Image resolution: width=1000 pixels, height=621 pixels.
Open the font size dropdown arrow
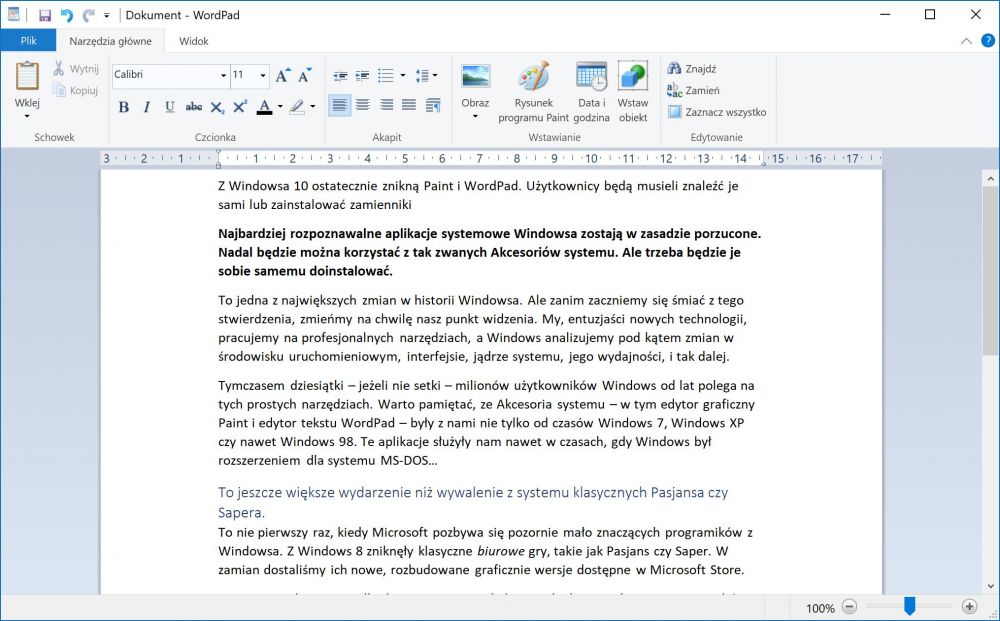[x=262, y=75]
